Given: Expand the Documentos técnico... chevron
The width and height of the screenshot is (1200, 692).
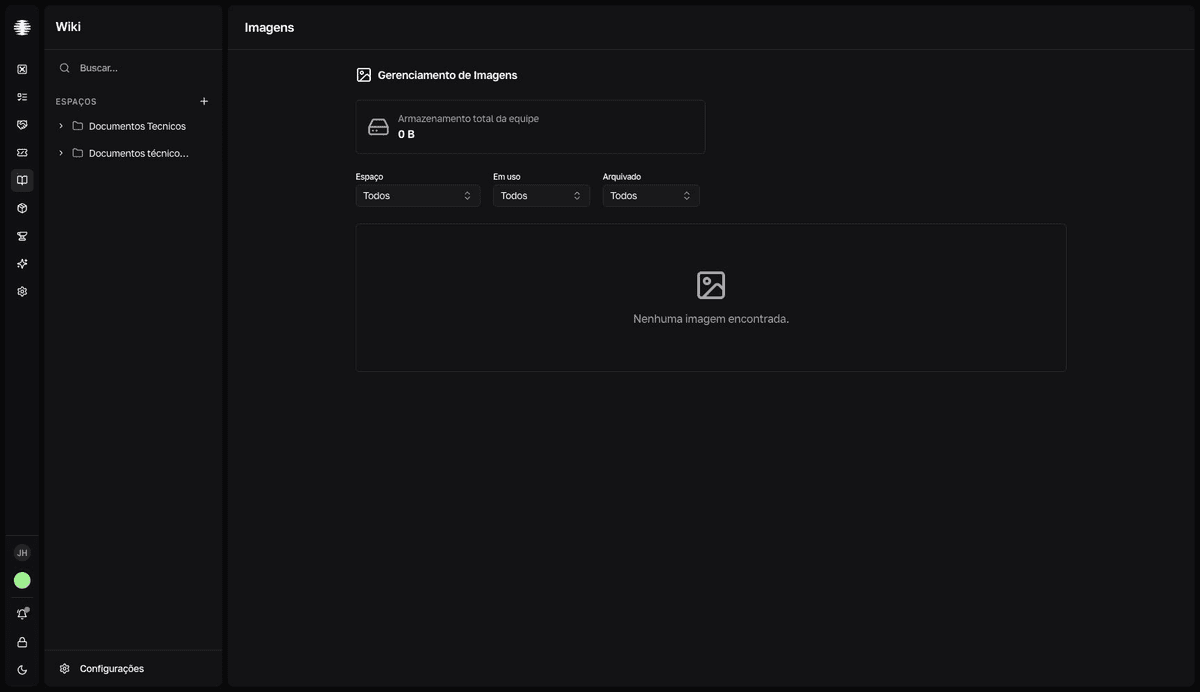Looking at the screenshot, I should click(61, 153).
